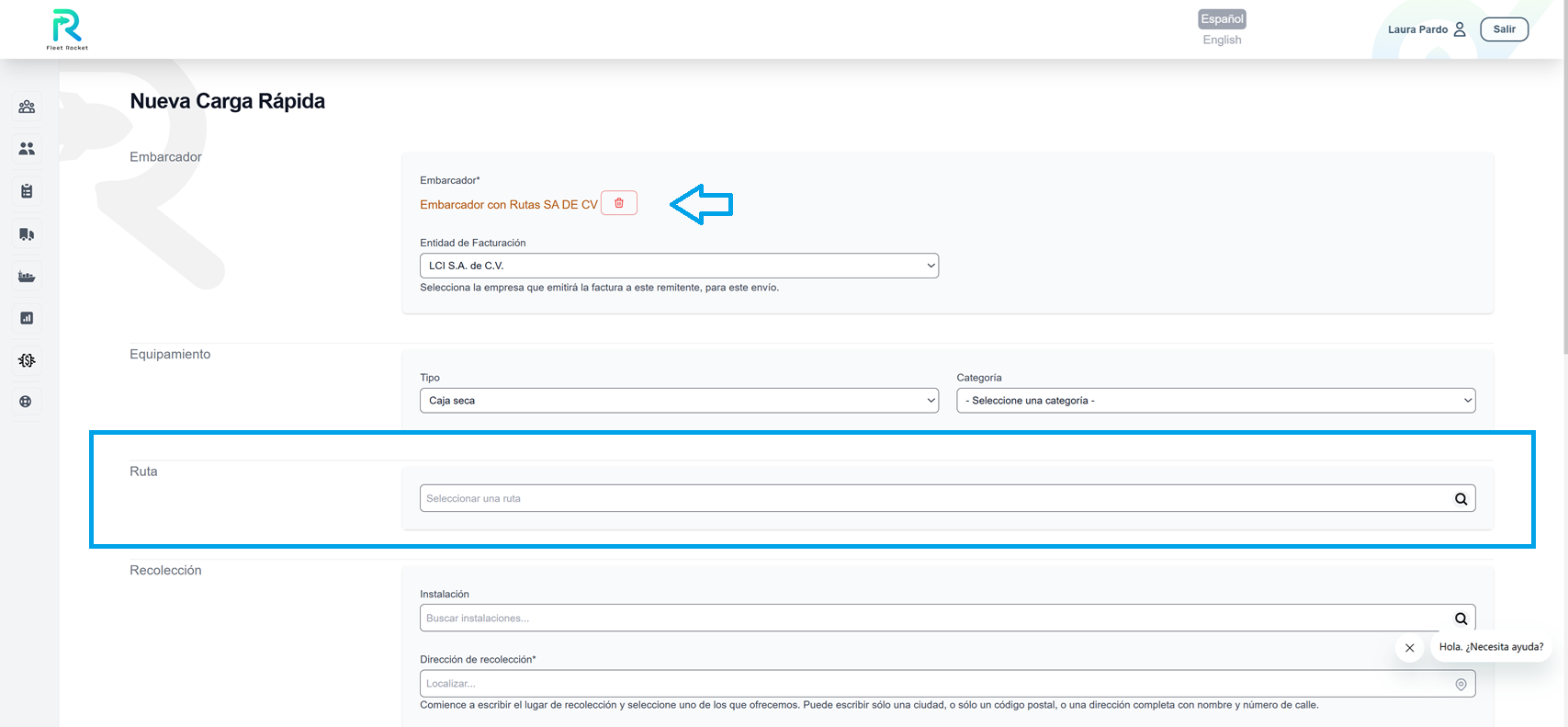Click the location pin in Dirección field
The height and width of the screenshot is (727, 1568).
(1461, 684)
